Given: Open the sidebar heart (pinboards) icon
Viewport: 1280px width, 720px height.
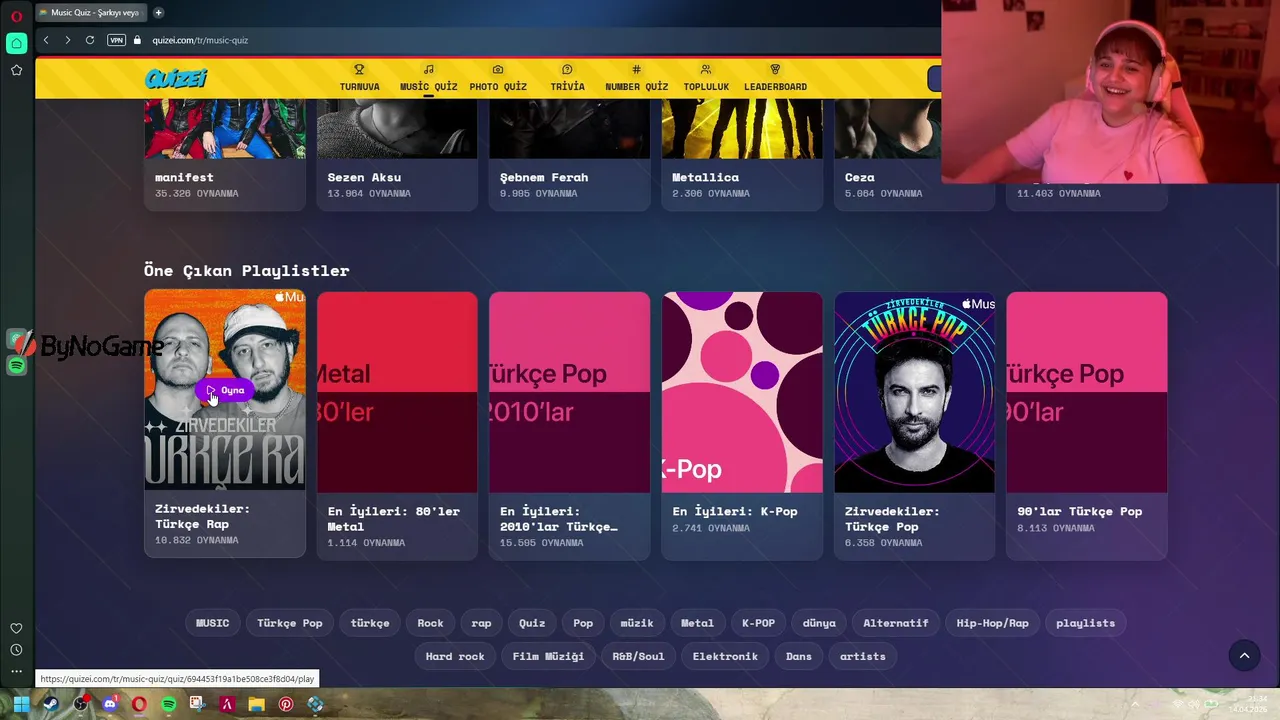Looking at the screenshot, I should click(16, 628).
